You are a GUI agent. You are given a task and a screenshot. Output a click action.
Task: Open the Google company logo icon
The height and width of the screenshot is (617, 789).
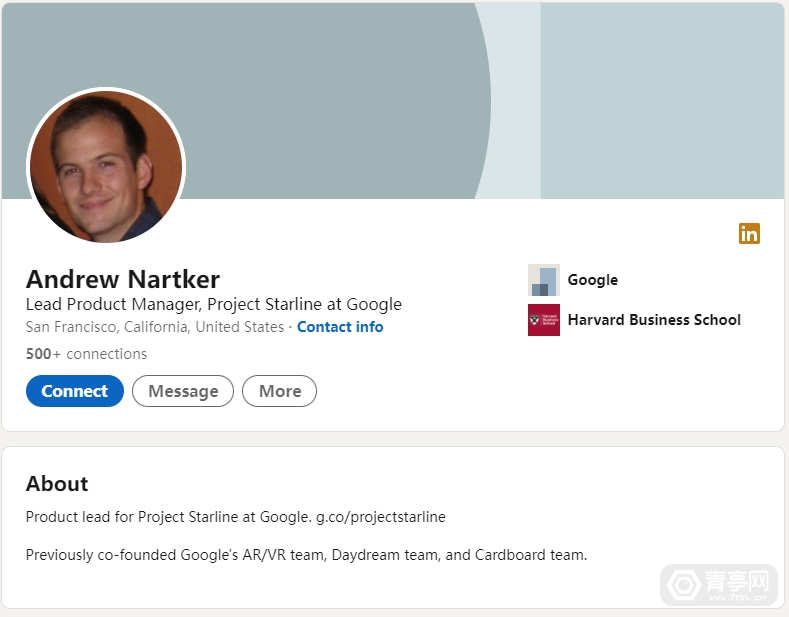tap(543, 280)
